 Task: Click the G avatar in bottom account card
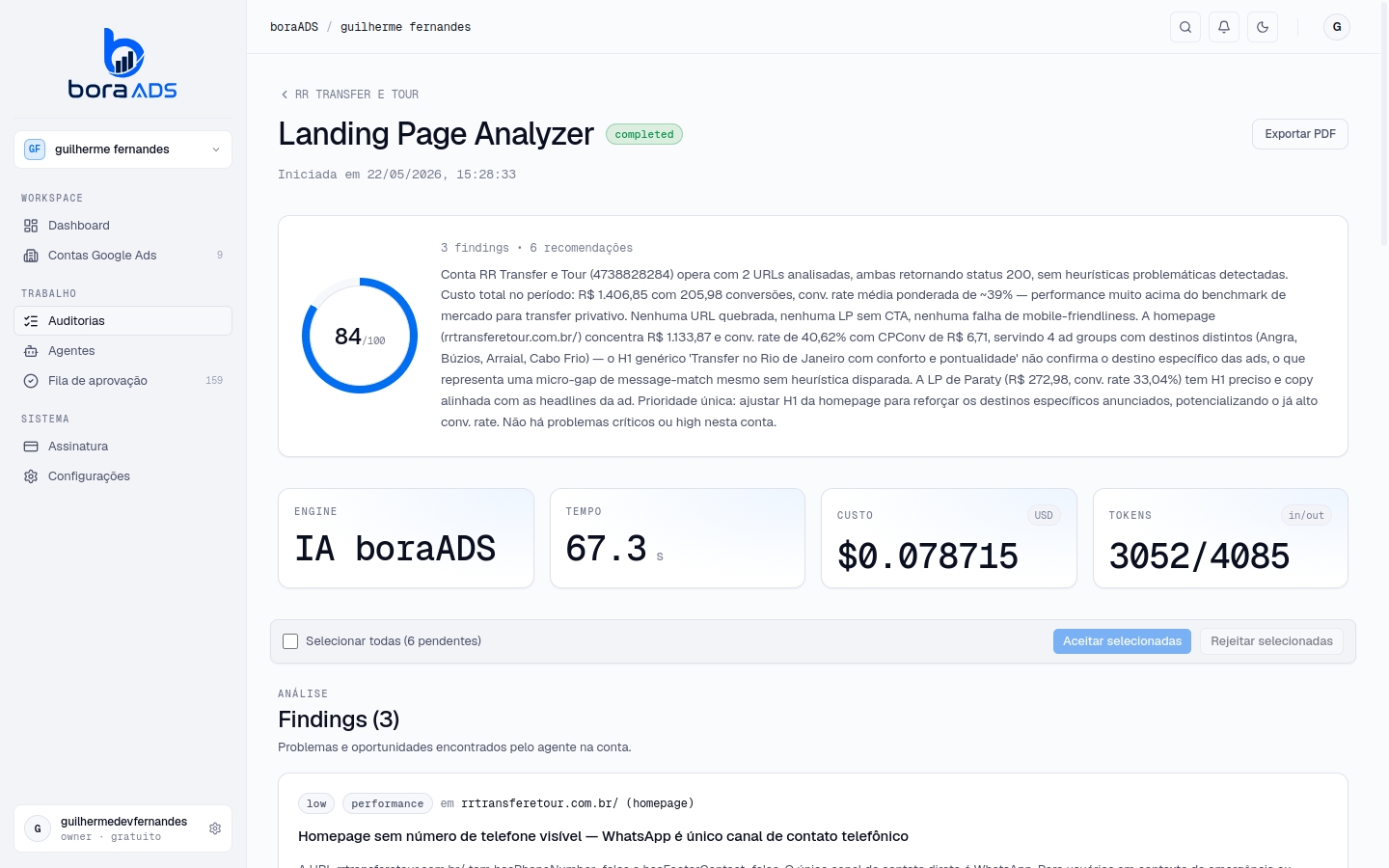click(x=38, y=828)
